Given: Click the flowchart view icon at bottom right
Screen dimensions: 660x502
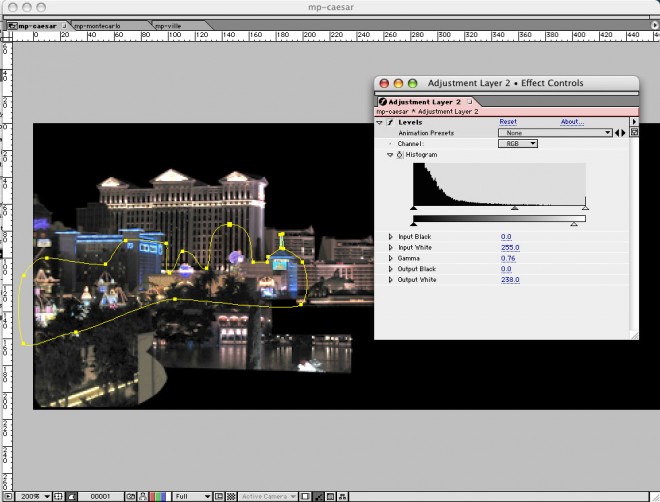Looking at the screenshot, I should tap(342, 496).
